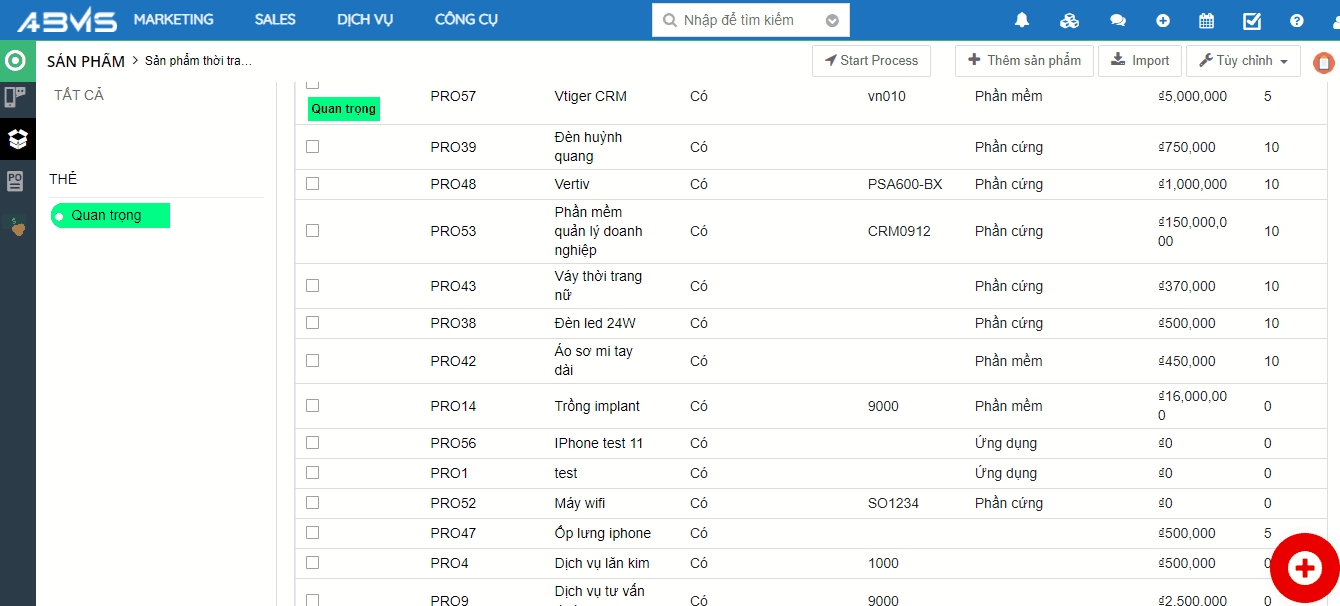Open the notifications bell

pyautogui.click(x=1022, y=20)
